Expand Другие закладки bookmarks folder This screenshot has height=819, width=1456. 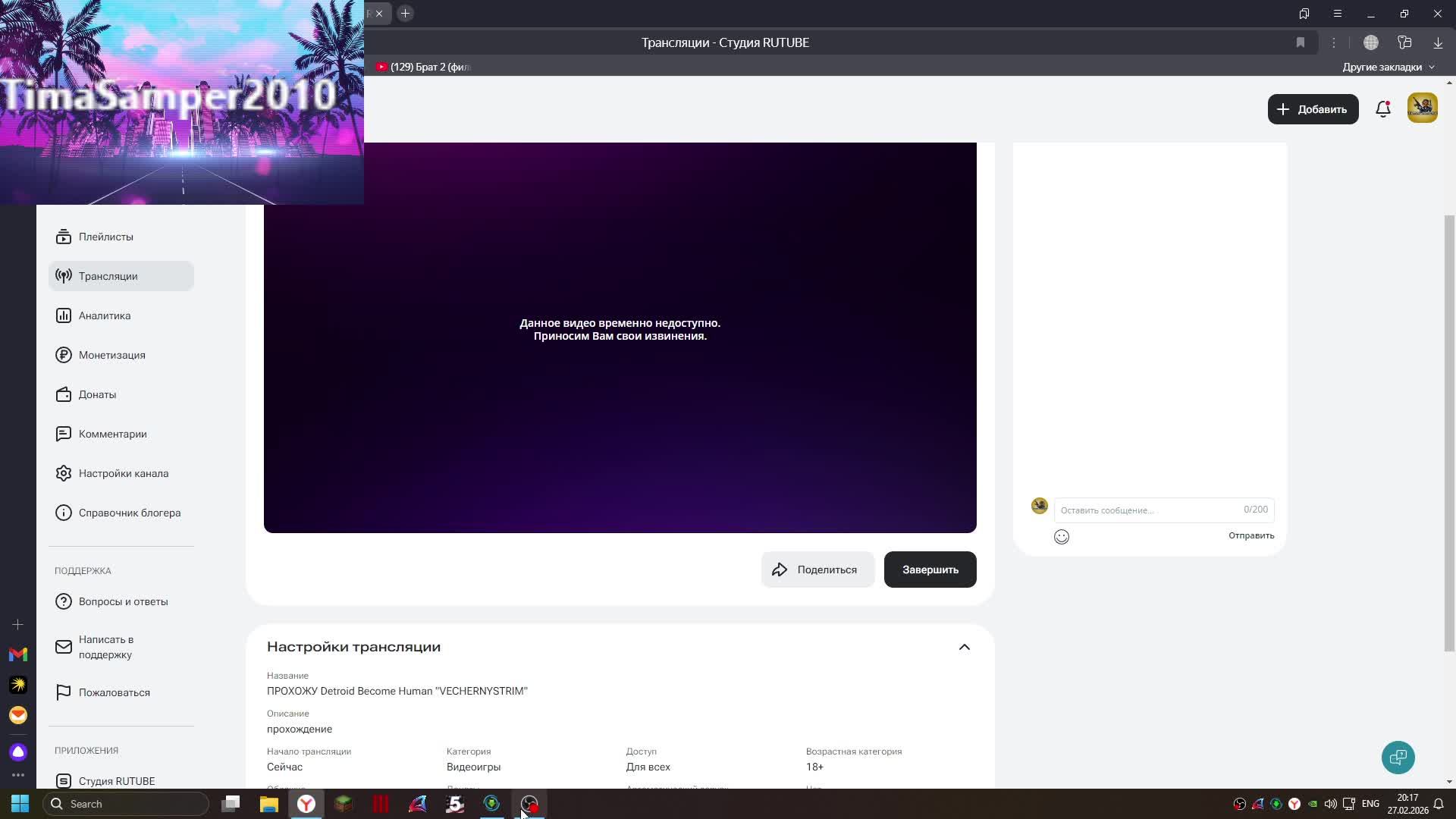coord(1388,67)
